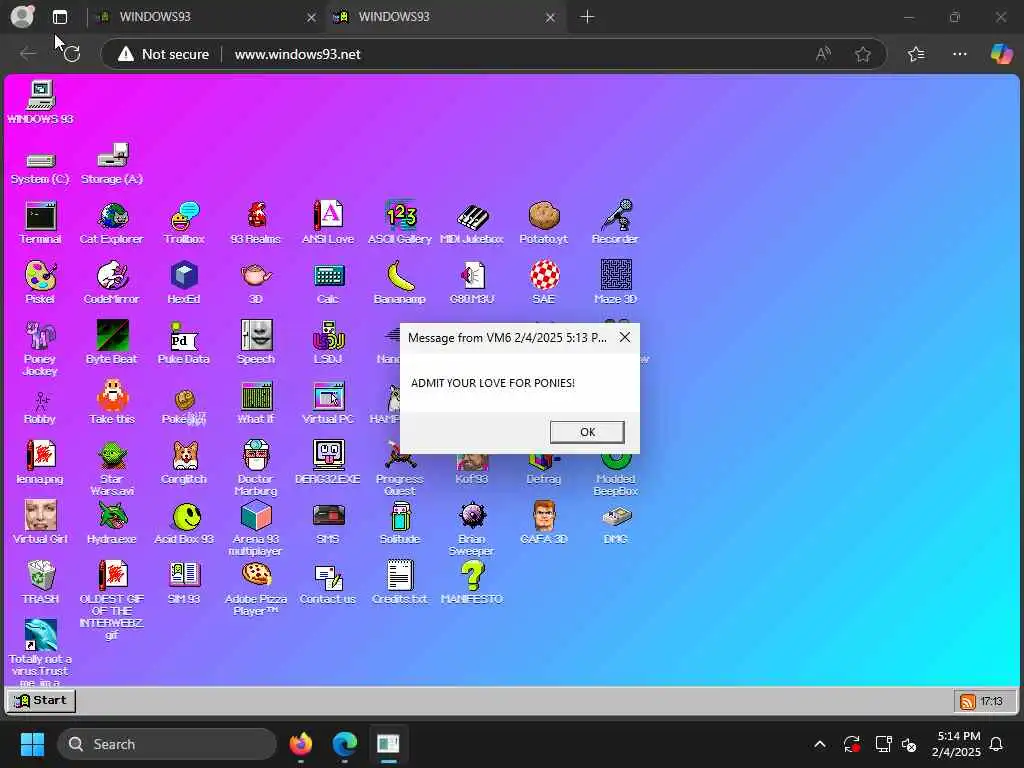Screen dimensions: 1024x768
Task: Launch Adobe Pizza Player icon
Action: [x=256, y=588]
